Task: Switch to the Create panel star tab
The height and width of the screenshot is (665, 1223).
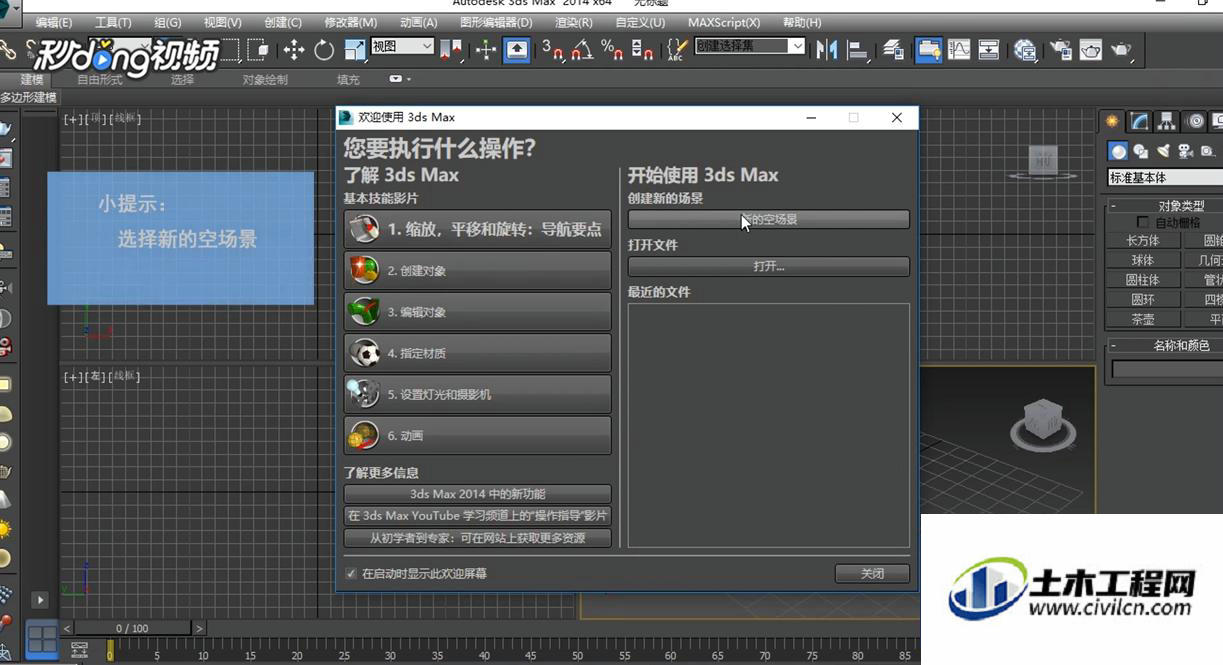Action: [x=1111, y=121]
